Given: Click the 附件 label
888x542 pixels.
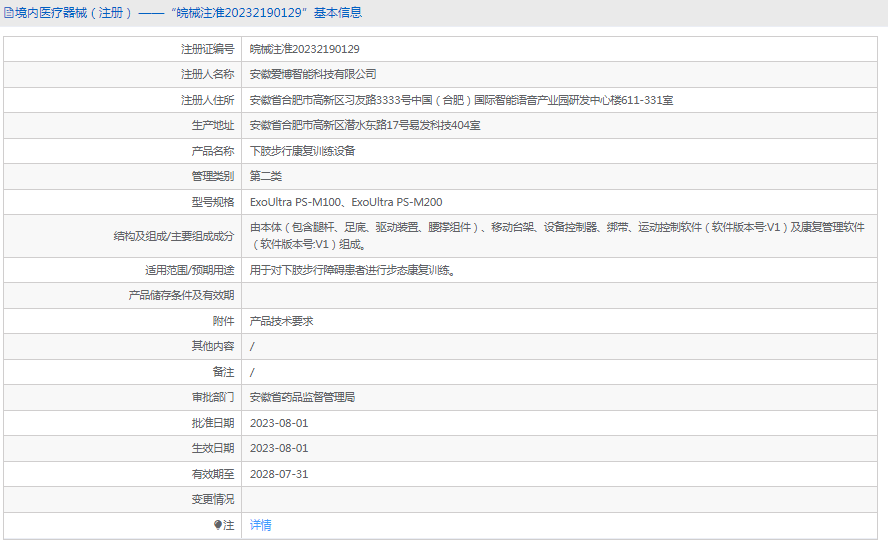Looking at the screenshot, I should (x=224, y=321).
